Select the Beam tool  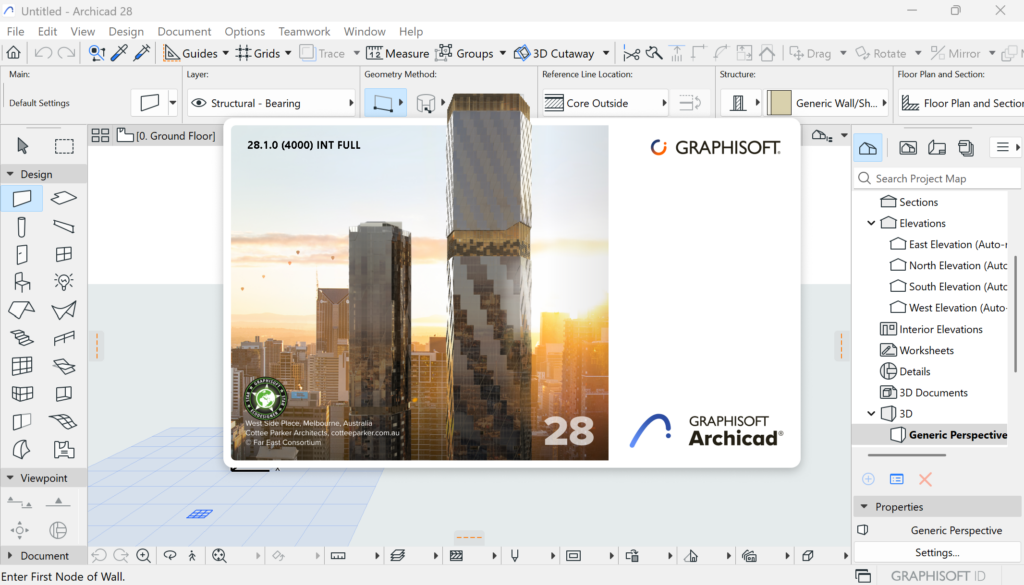[x=63, y=227]
